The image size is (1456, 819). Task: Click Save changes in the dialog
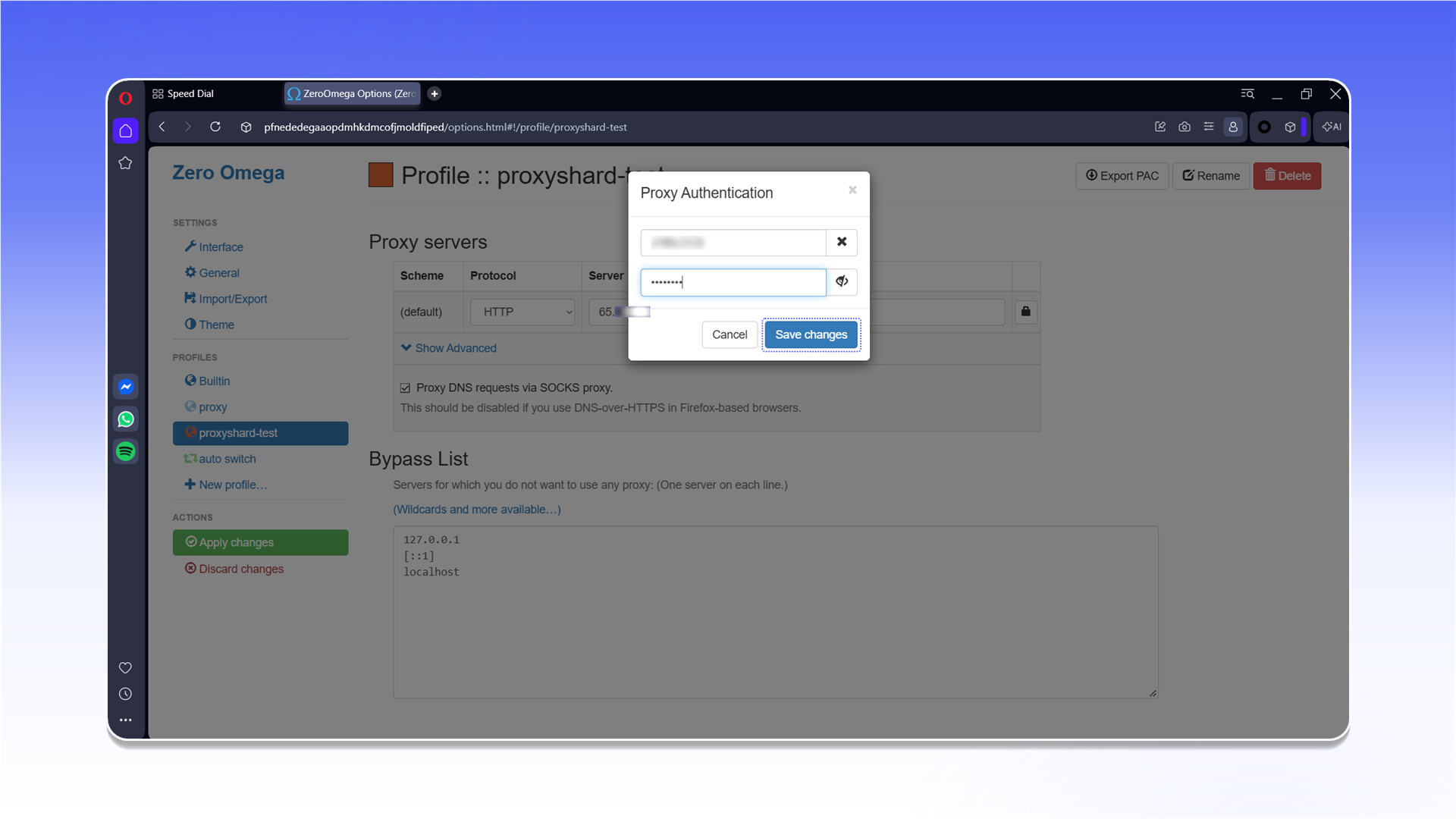click(811, 334)
